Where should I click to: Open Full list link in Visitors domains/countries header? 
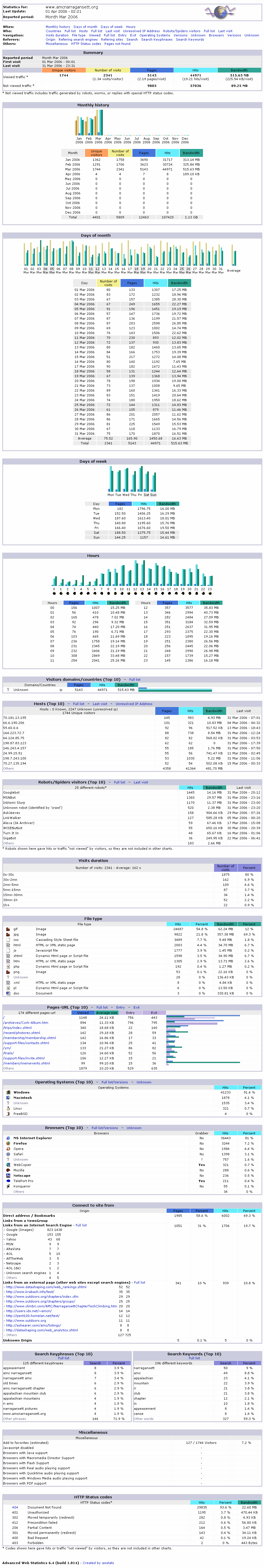135,679
